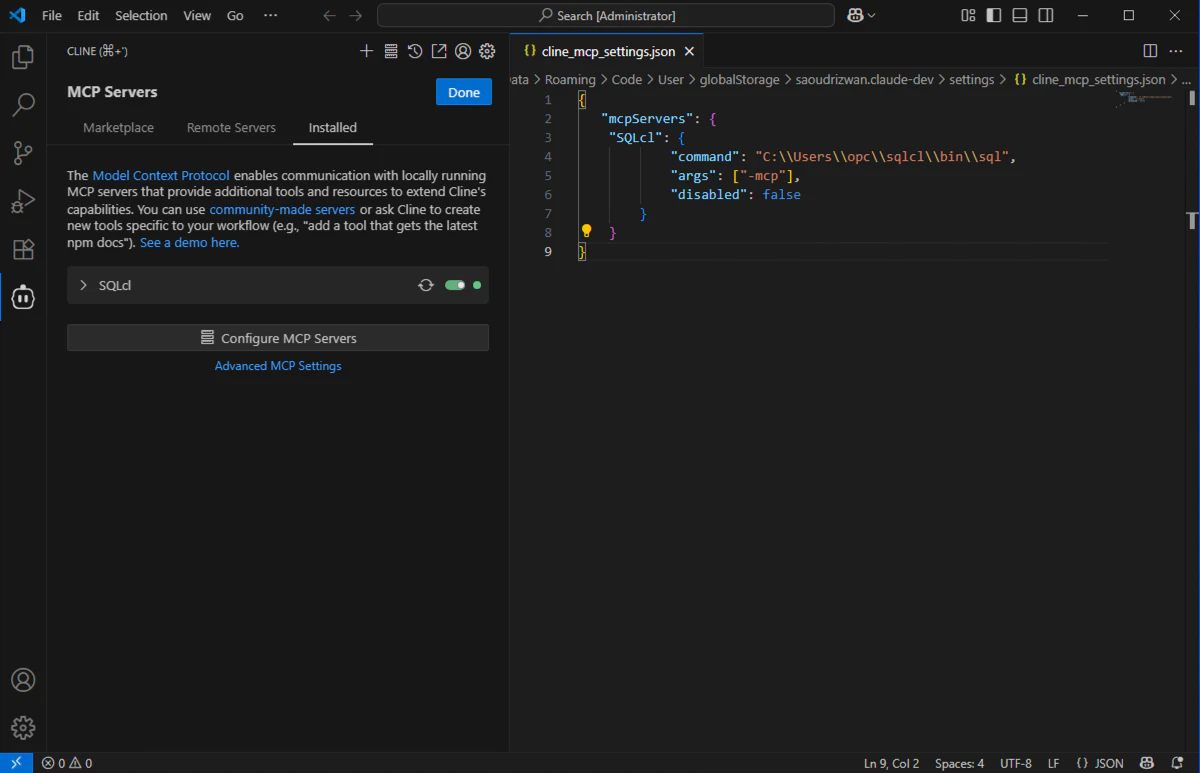Click the MCP Servers icon in Cline header
The image size is (1200, 773).
coord(391,51)
